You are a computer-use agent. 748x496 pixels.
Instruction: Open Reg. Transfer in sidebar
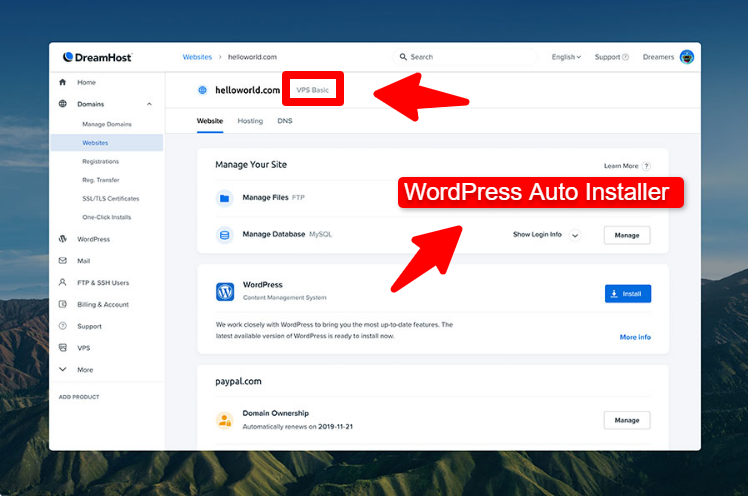[101, 180]
